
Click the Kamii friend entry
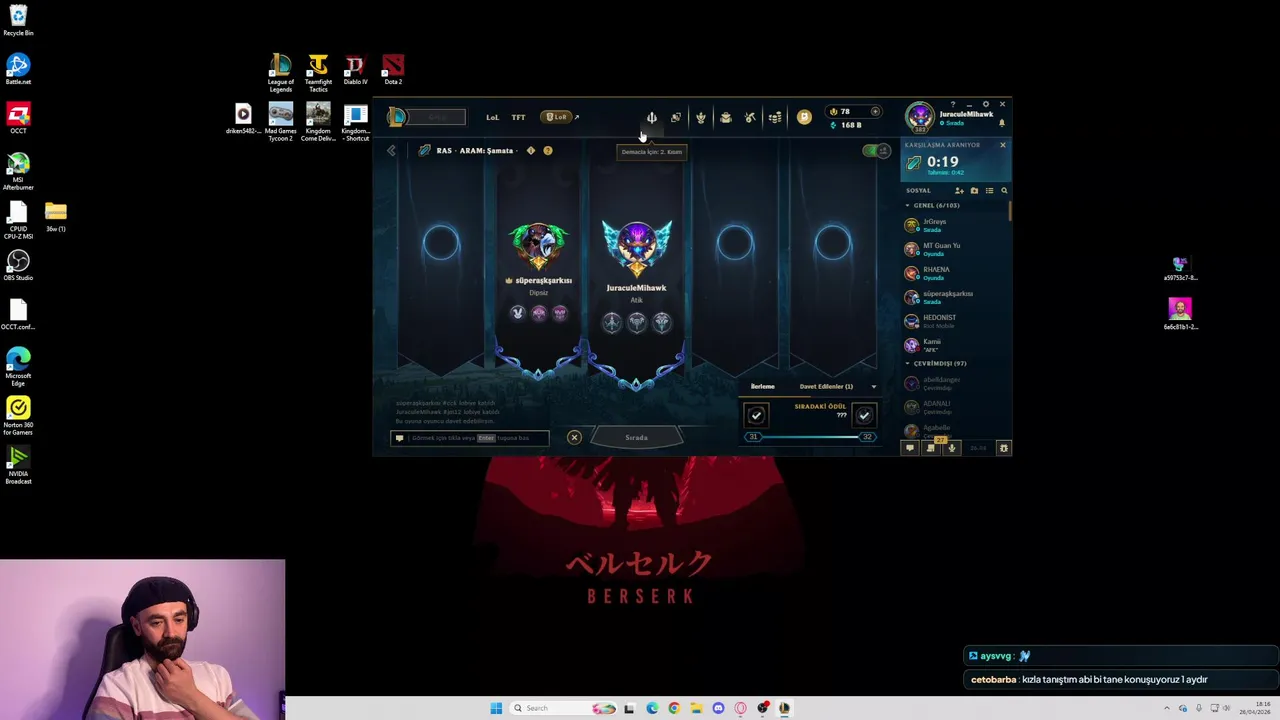click(955, 345)
